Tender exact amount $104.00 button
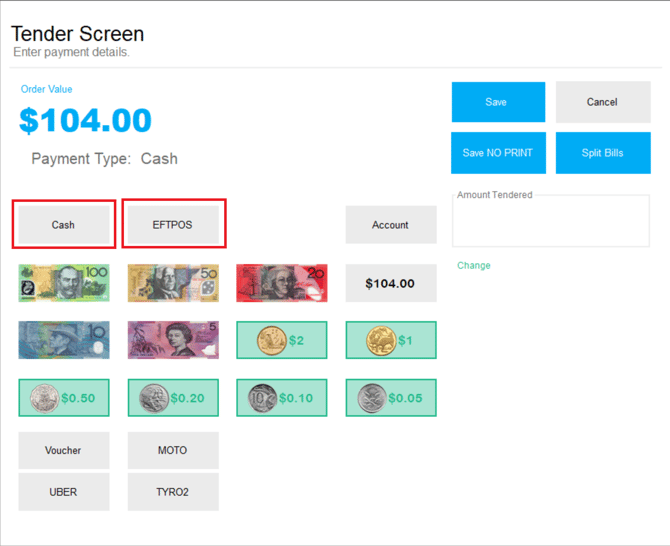This screenshot has height=546, width=670. tap(391, 283)
